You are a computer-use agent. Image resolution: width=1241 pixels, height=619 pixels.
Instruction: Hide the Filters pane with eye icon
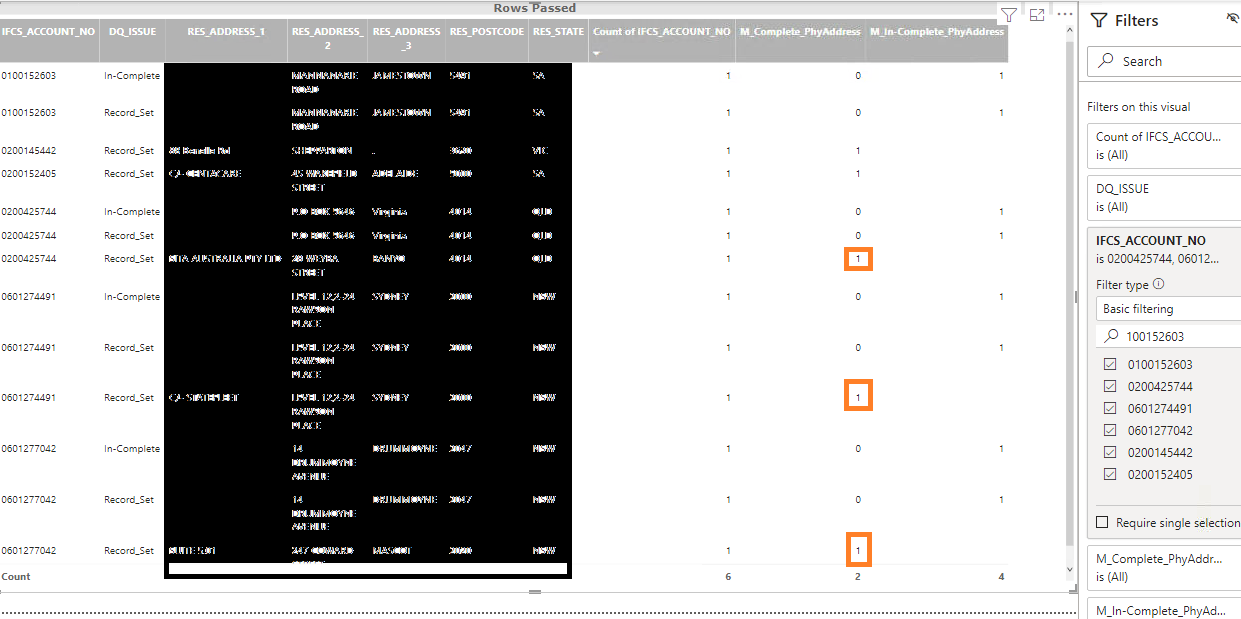click(1232, 19)
